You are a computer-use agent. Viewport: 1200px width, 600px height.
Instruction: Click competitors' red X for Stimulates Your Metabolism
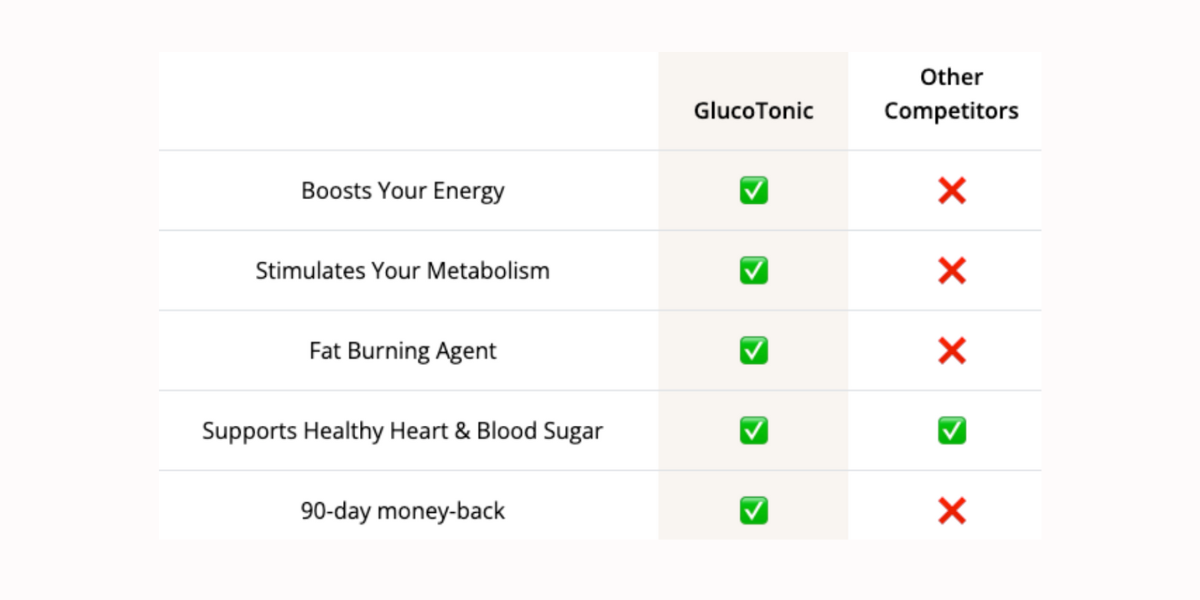point(952,270)
